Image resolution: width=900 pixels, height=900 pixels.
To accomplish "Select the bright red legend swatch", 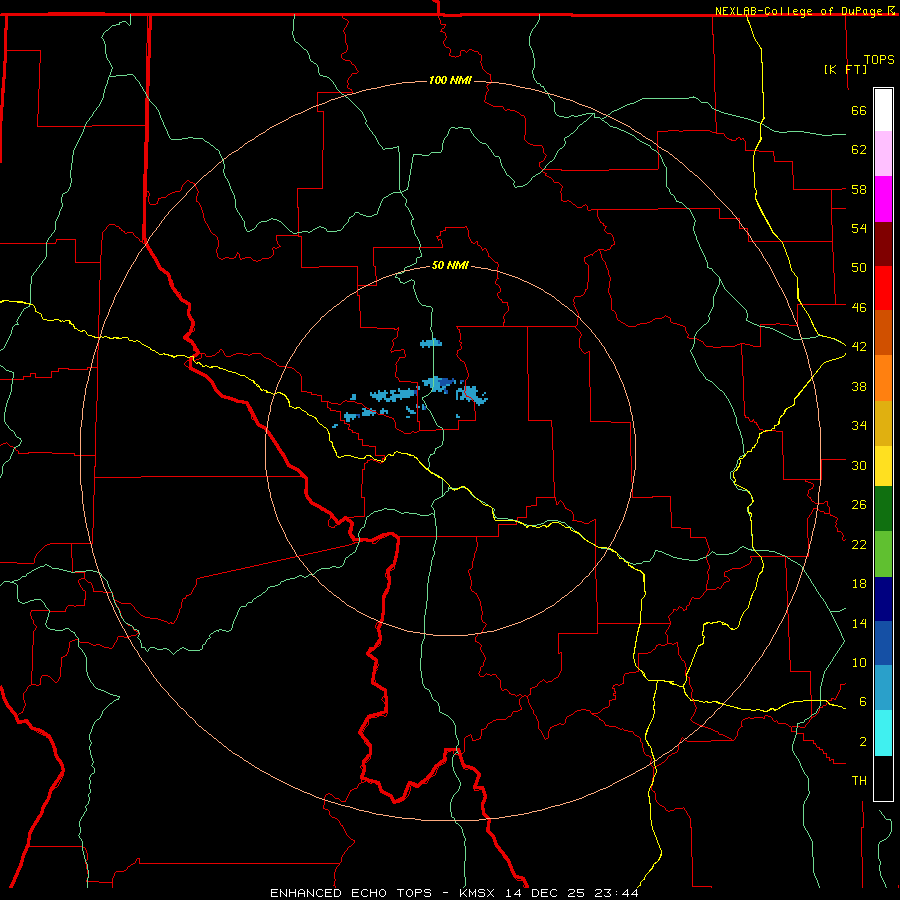I will [883, 288].
